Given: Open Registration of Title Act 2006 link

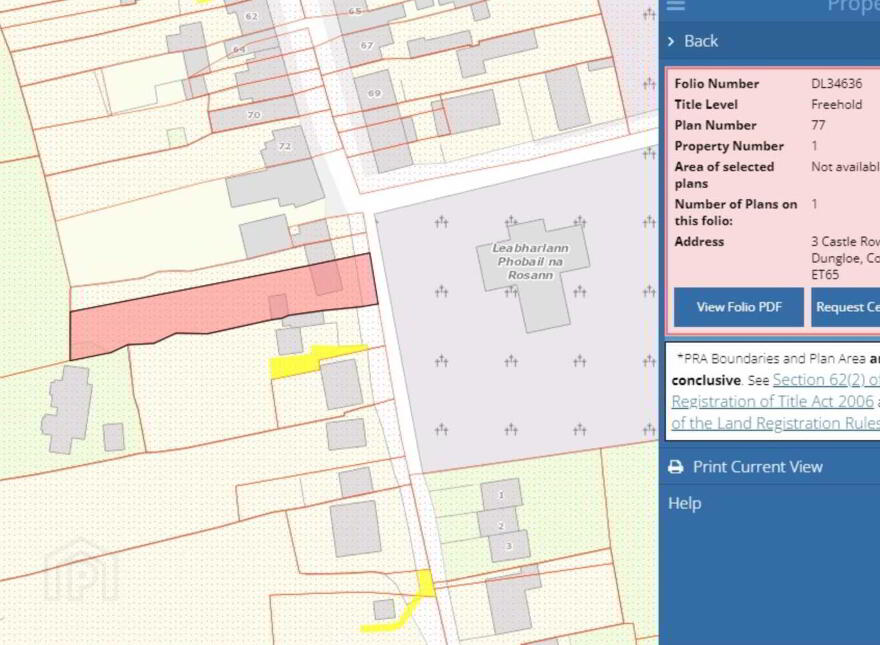Looking at the screenshot, I should coord(772,402).
